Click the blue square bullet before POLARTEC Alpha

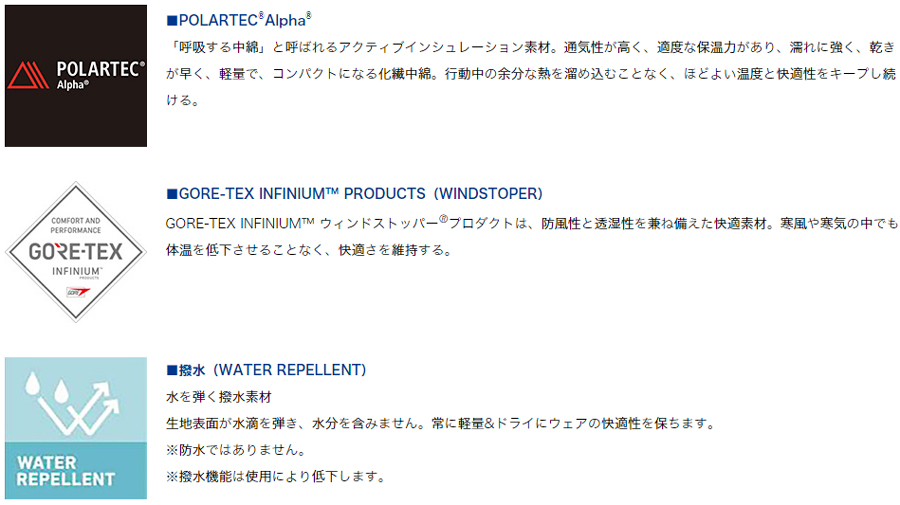coord(172,21)
